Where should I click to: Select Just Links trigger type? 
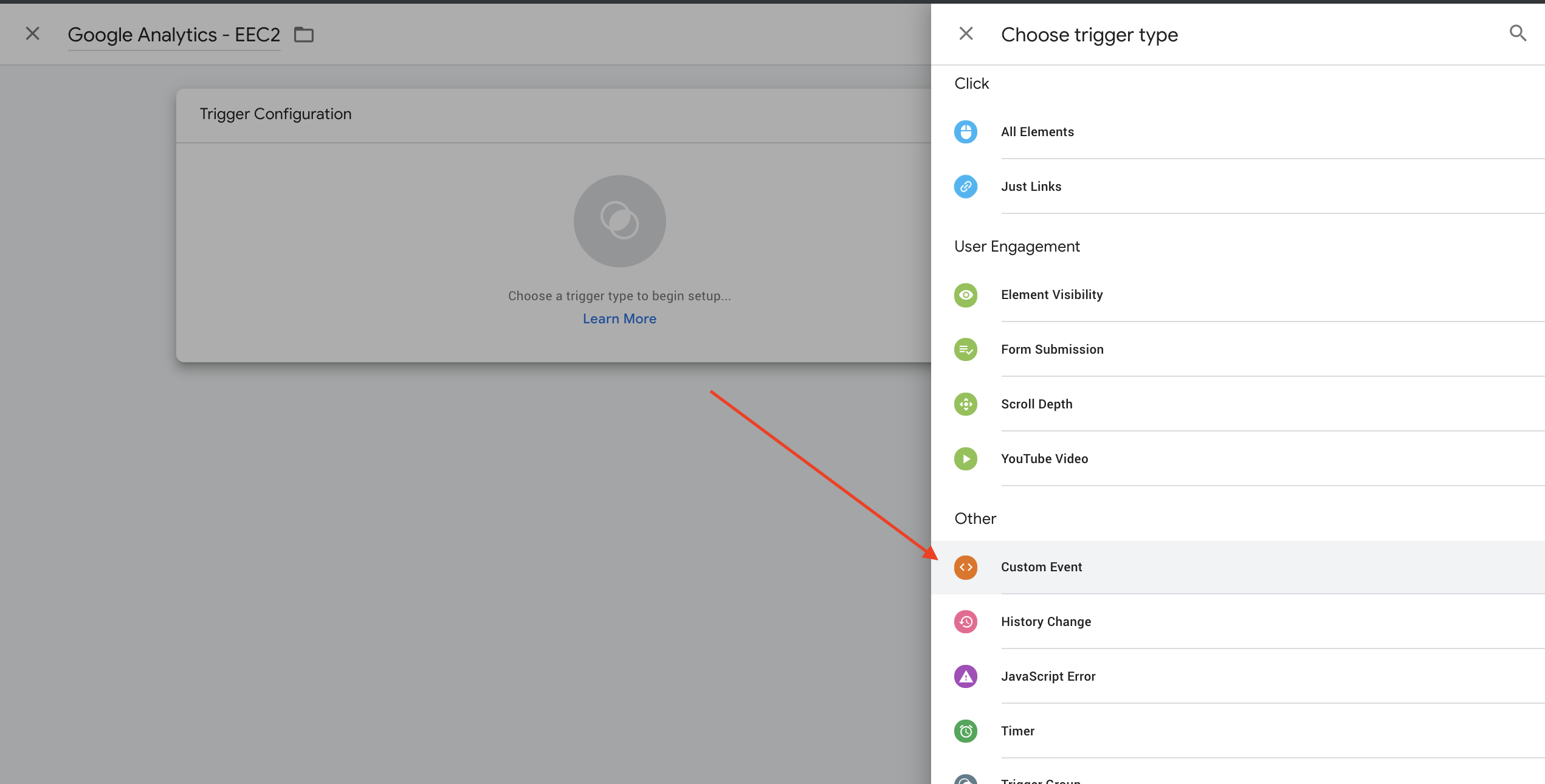point(1237,187)
